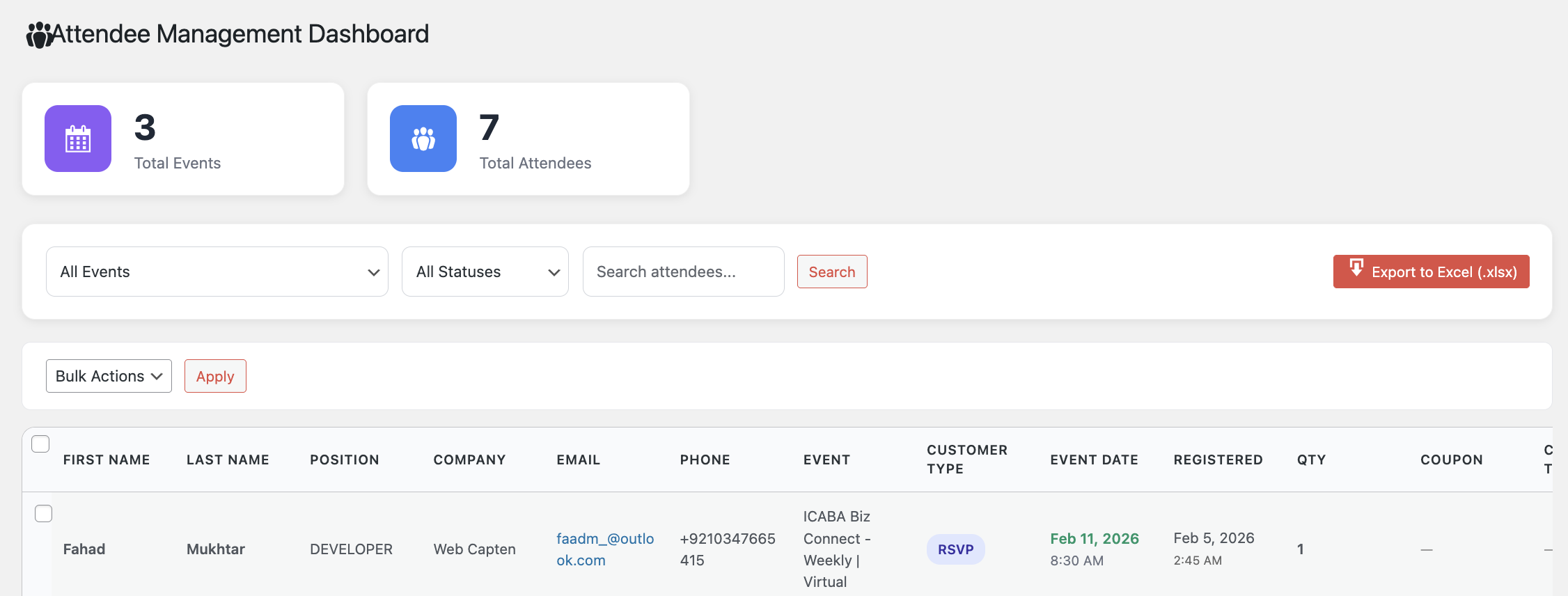Click the Feb 11, 2026 event date
1568x596 pixels.
point(1094,538)
